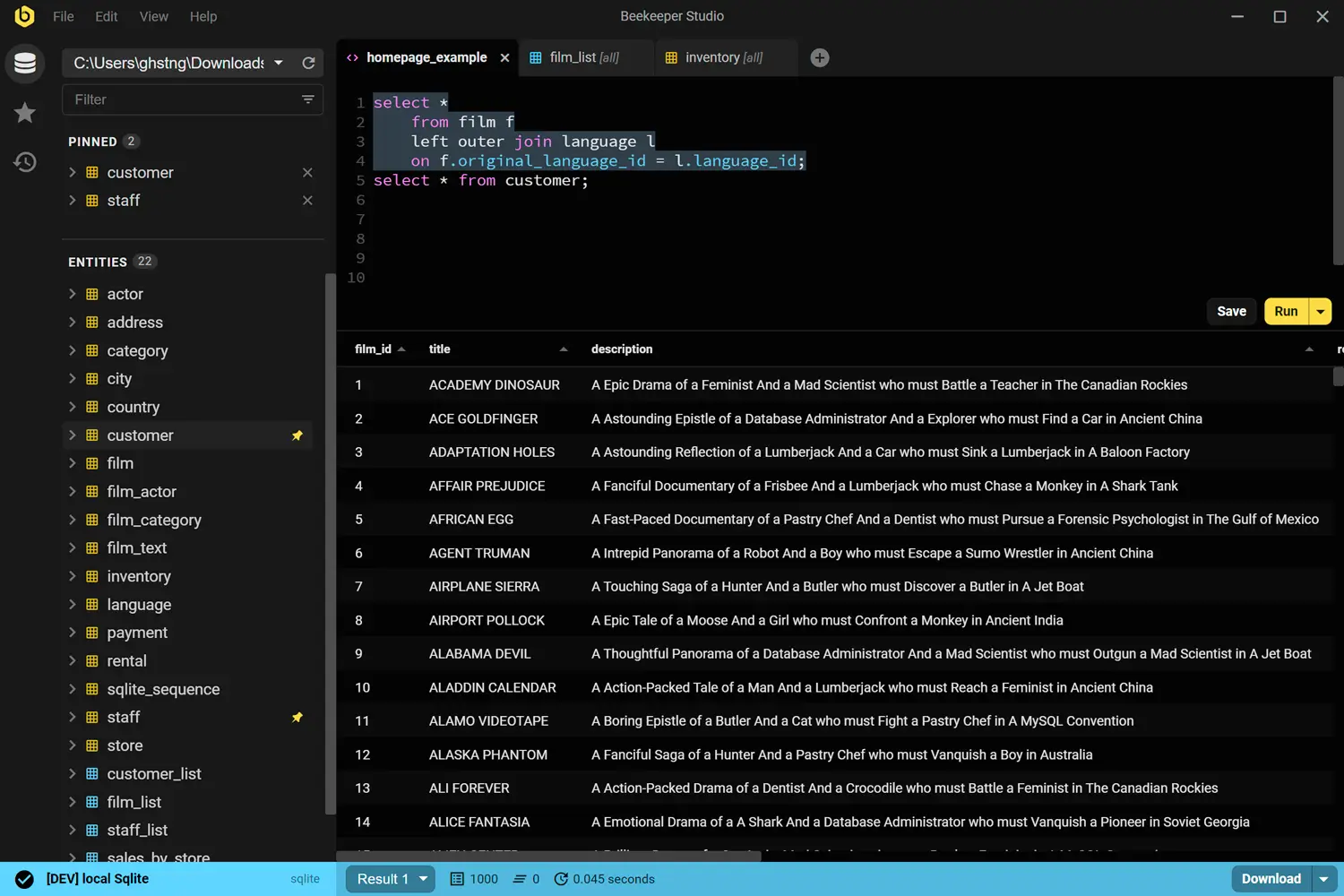Click the elapsed time clock icon
This screenshot has height=896, width=1344.
coord(561,879)
